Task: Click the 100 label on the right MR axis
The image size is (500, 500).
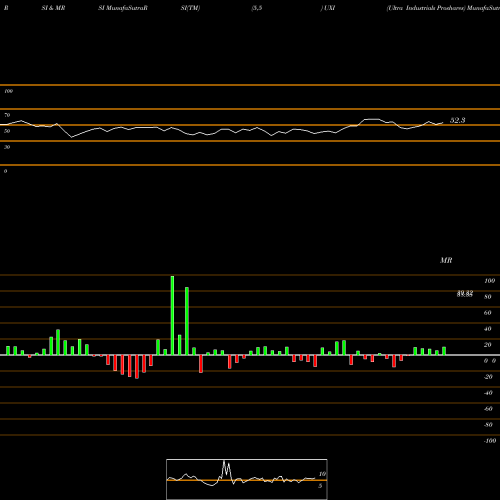Action: (489, 281)
